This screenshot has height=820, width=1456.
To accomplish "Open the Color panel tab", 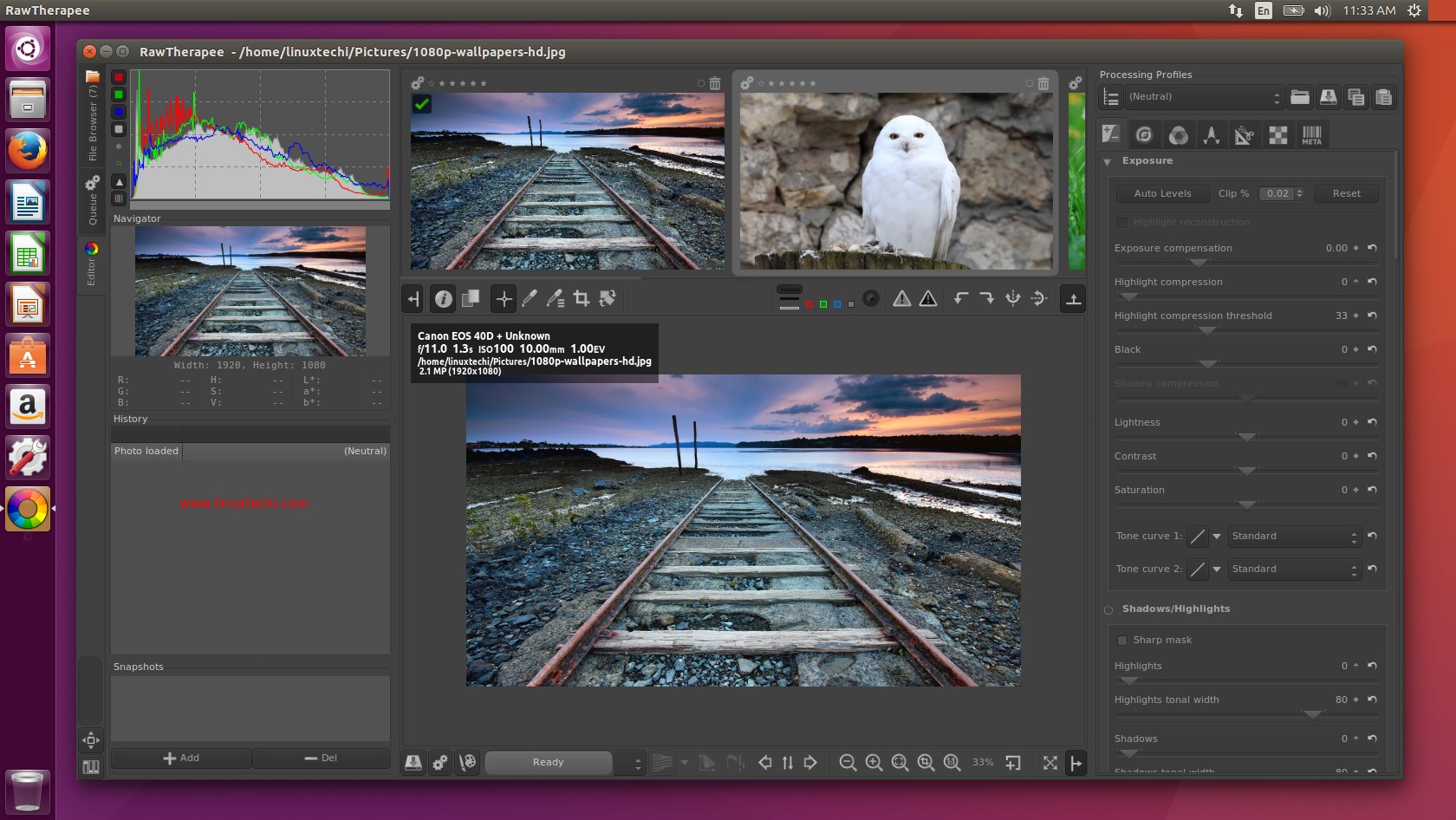I will click(x=1179, y=134).
